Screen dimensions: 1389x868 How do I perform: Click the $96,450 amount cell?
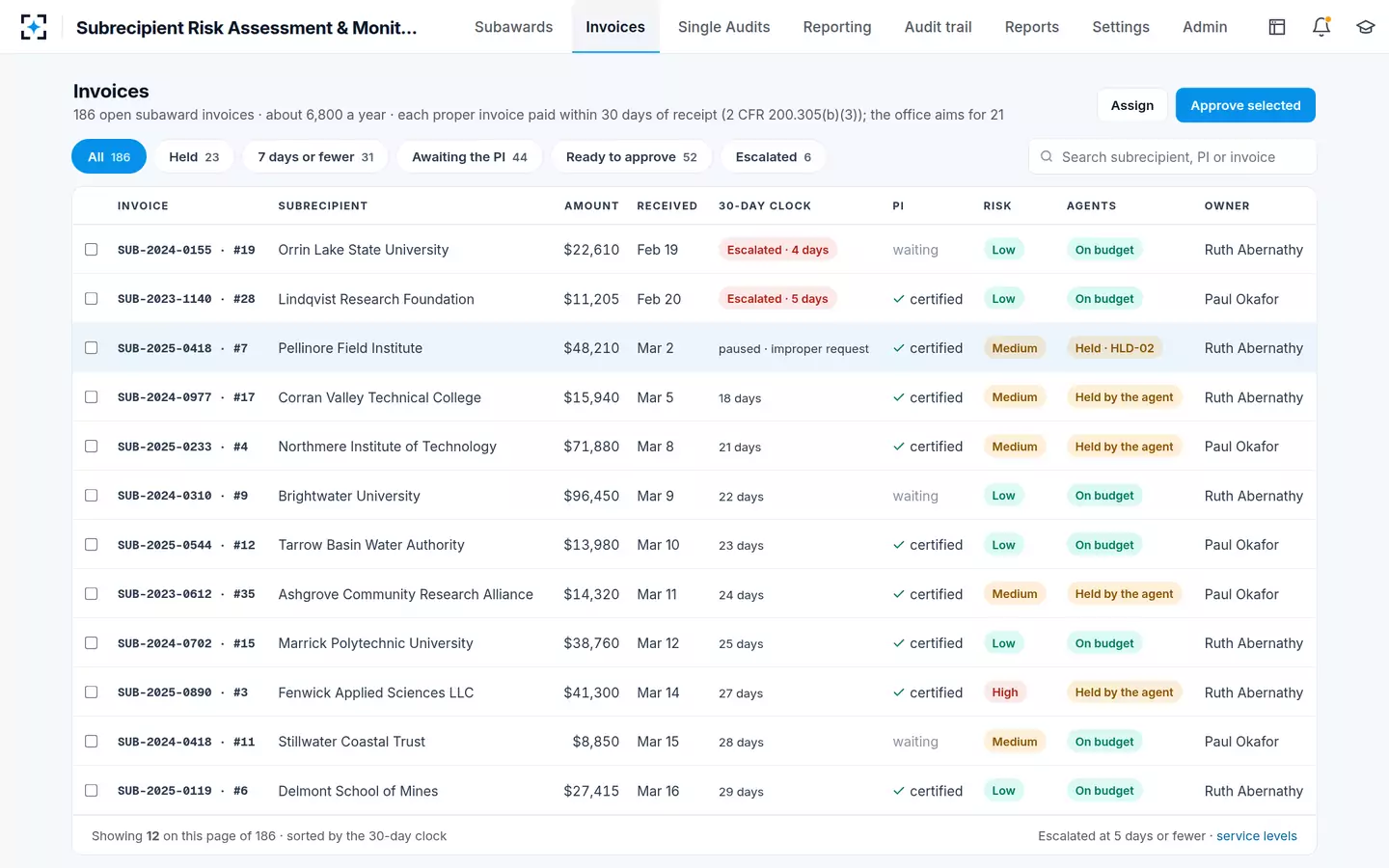pyautogui.click(x=591, y=496)
